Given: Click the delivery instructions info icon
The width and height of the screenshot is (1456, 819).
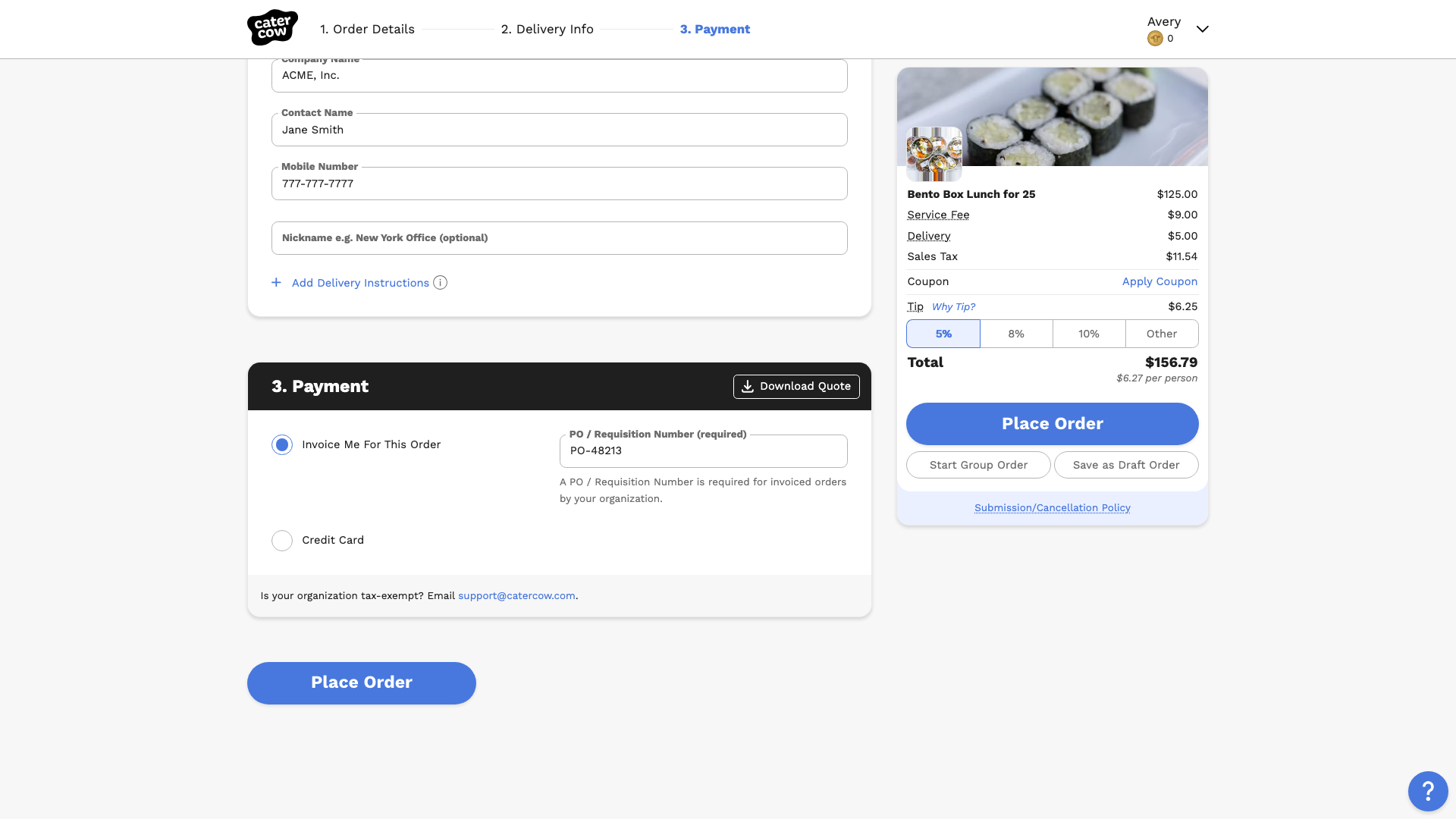Looking at the screenshot, I should pyautogui.click(x=440, y=283).
